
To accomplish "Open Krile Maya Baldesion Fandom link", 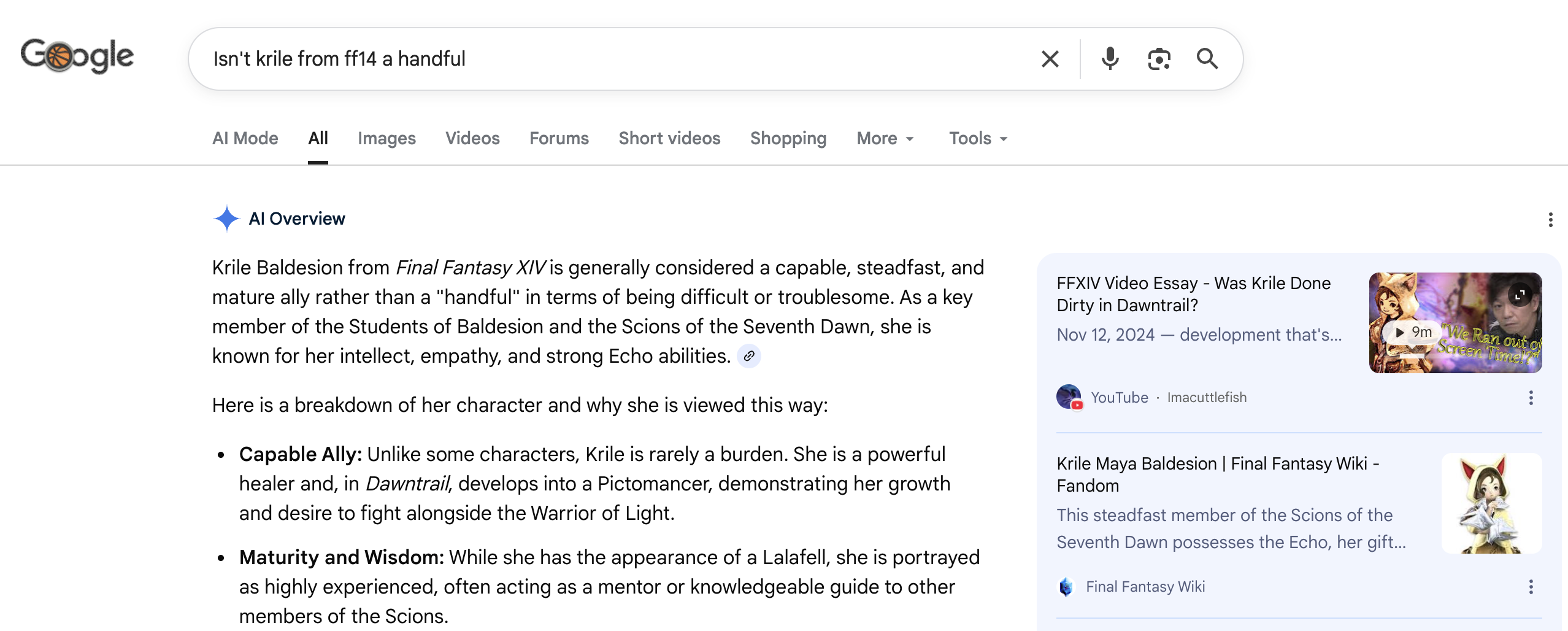I will click(1218, 474).
